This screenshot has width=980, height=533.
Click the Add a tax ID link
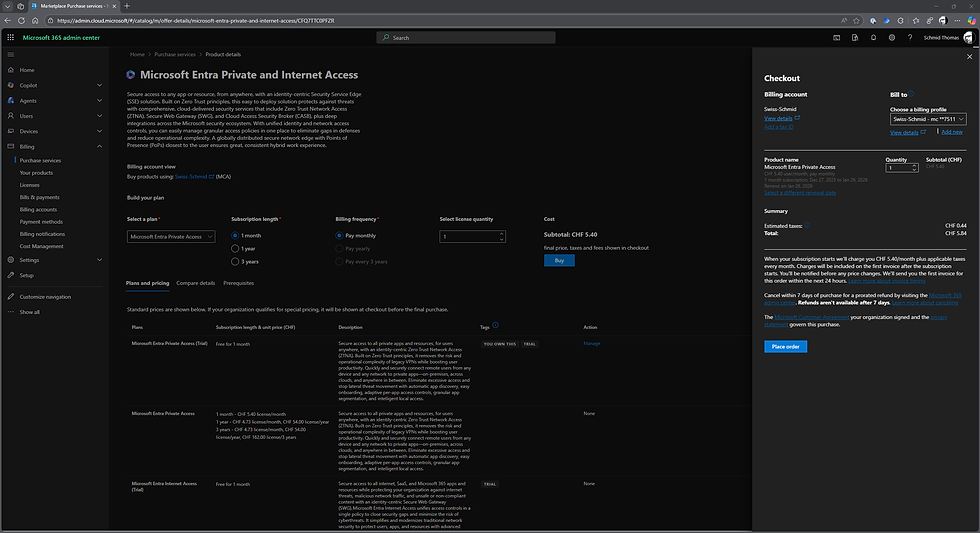779,127
